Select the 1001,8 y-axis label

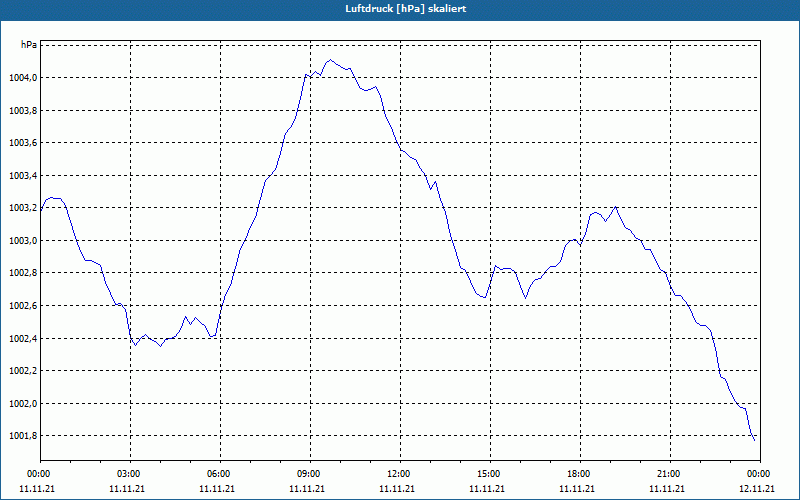point(23,436)
